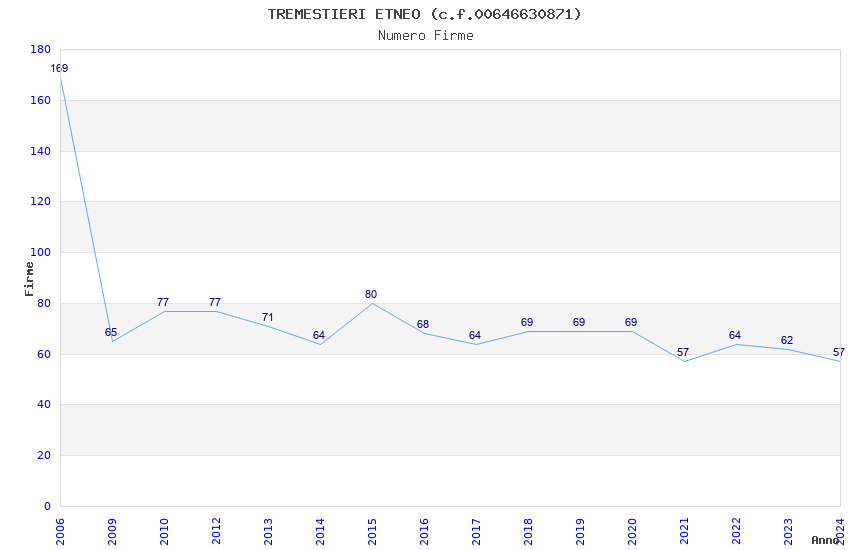Select the 69 data label for 2020
Image resolution: width=850 pixels, height=550 pixels.
(x=631, y=322)
